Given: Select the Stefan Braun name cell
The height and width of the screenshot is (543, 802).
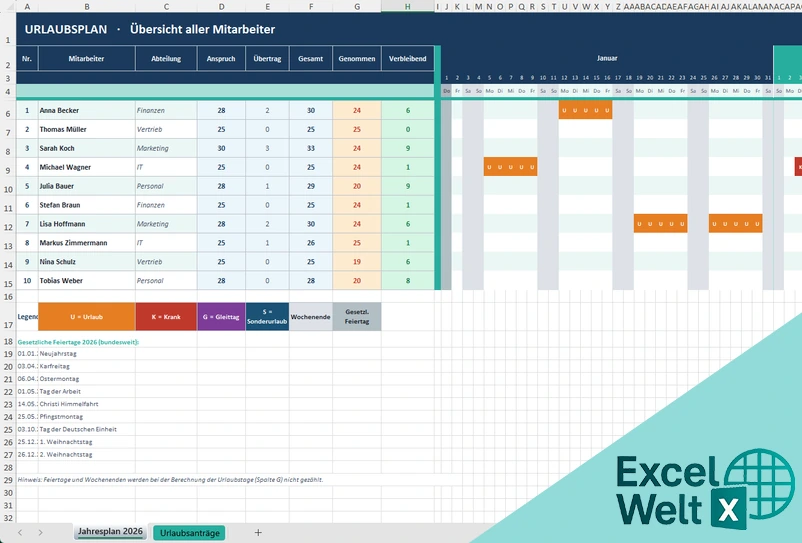Looking at the screenshot, I should (x=87, y=205).
